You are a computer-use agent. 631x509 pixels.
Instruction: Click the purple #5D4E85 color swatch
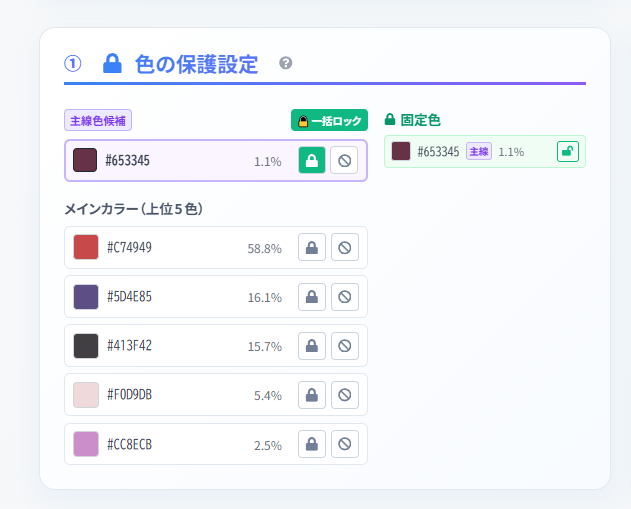(86, 296)
